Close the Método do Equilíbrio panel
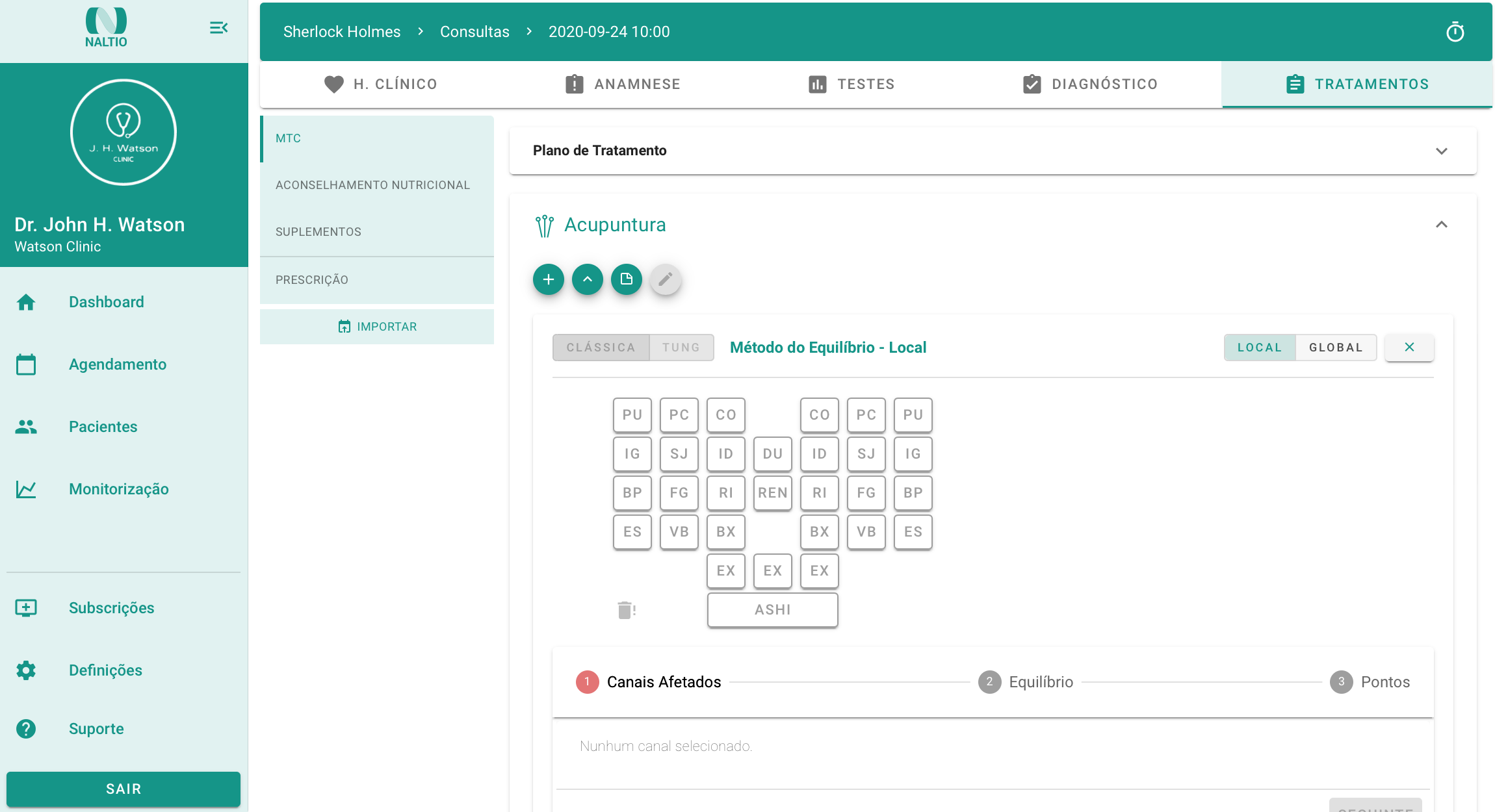Image resolution: width=1495 pixels, height=812 pixels. click(1409, 348)
